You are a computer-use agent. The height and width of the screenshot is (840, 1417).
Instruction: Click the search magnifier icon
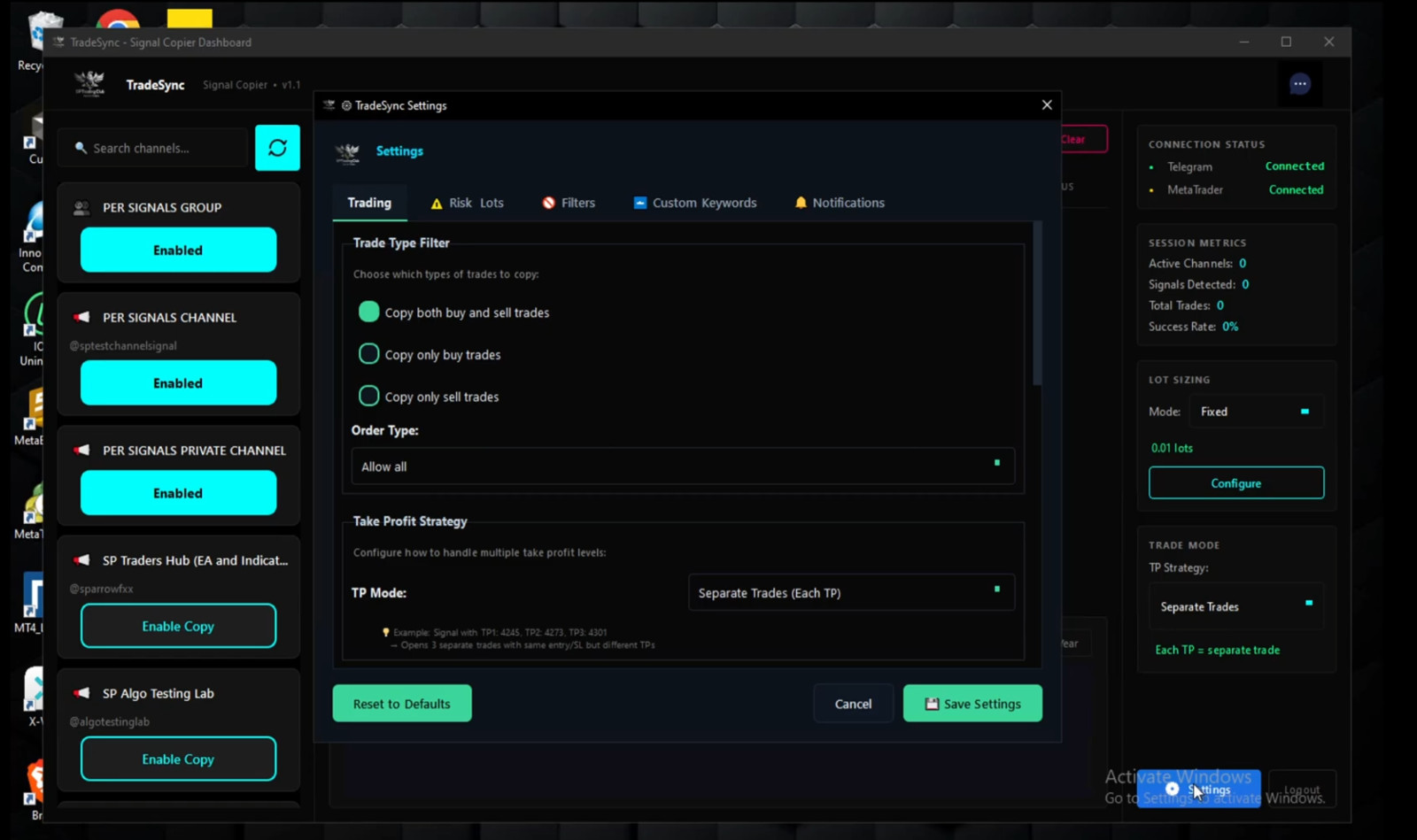point(81,148)
